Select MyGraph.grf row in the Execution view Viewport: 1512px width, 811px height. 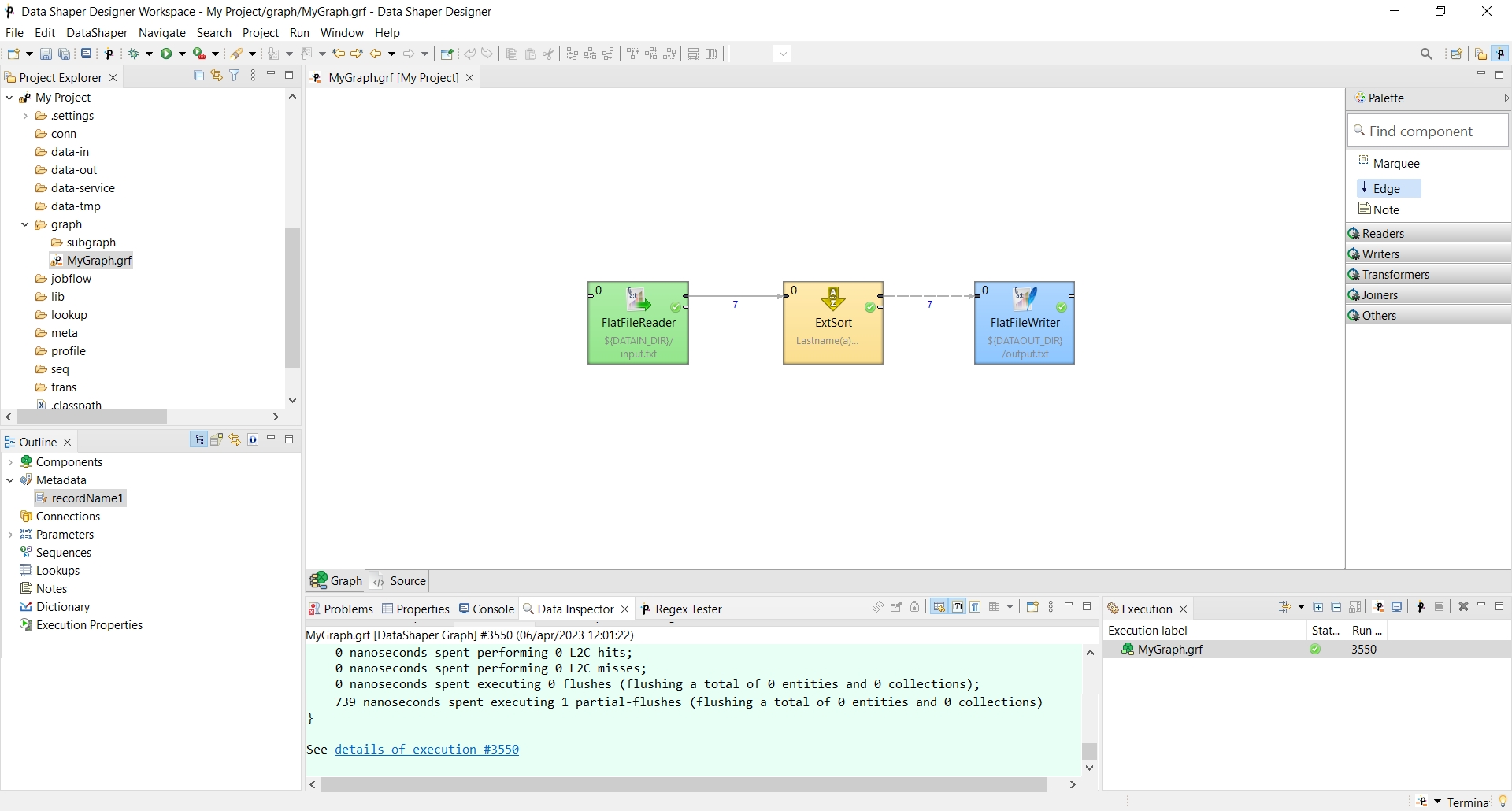(1307, 650)
